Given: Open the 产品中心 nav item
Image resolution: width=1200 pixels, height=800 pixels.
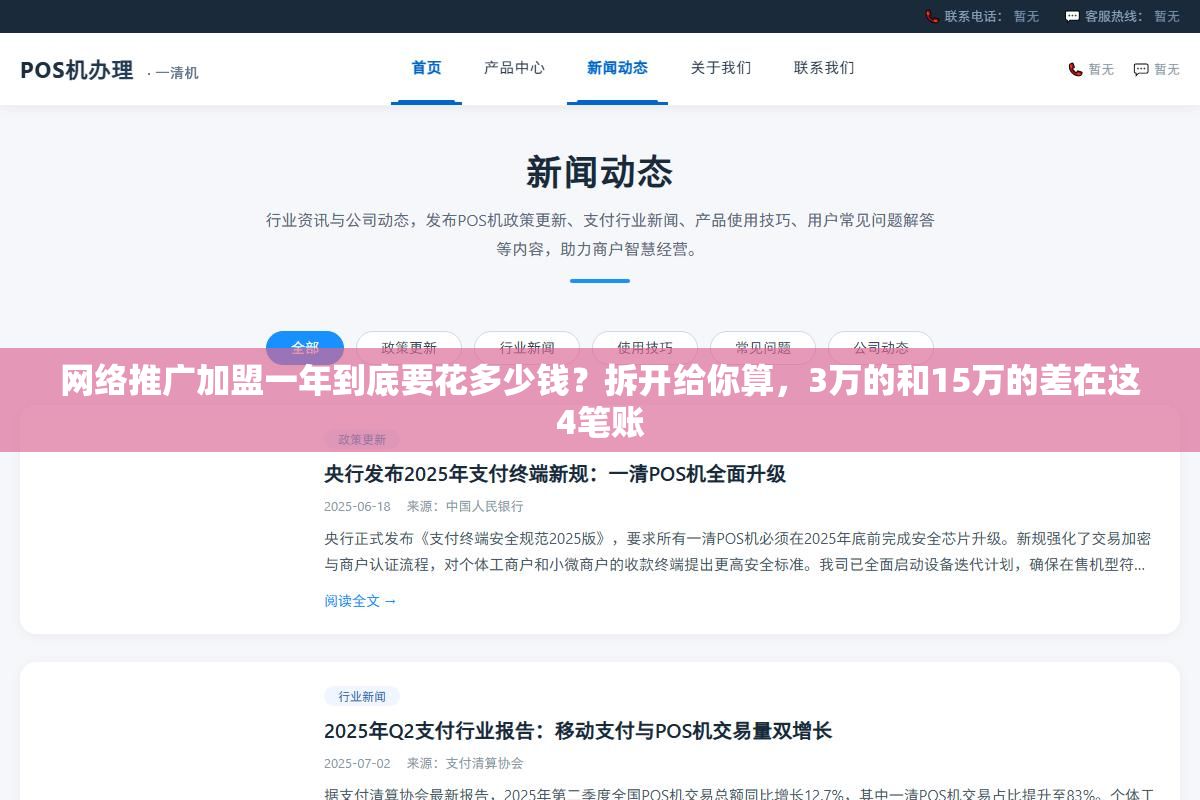Looking at the screenshot, I should 514,68.
